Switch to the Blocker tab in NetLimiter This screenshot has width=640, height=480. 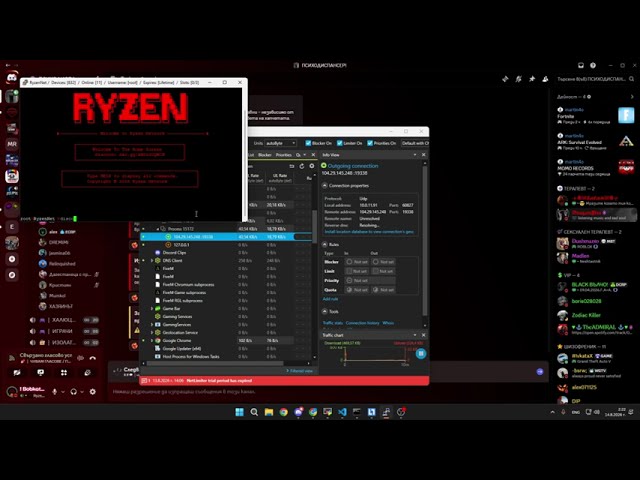click(x=264, y=155)
